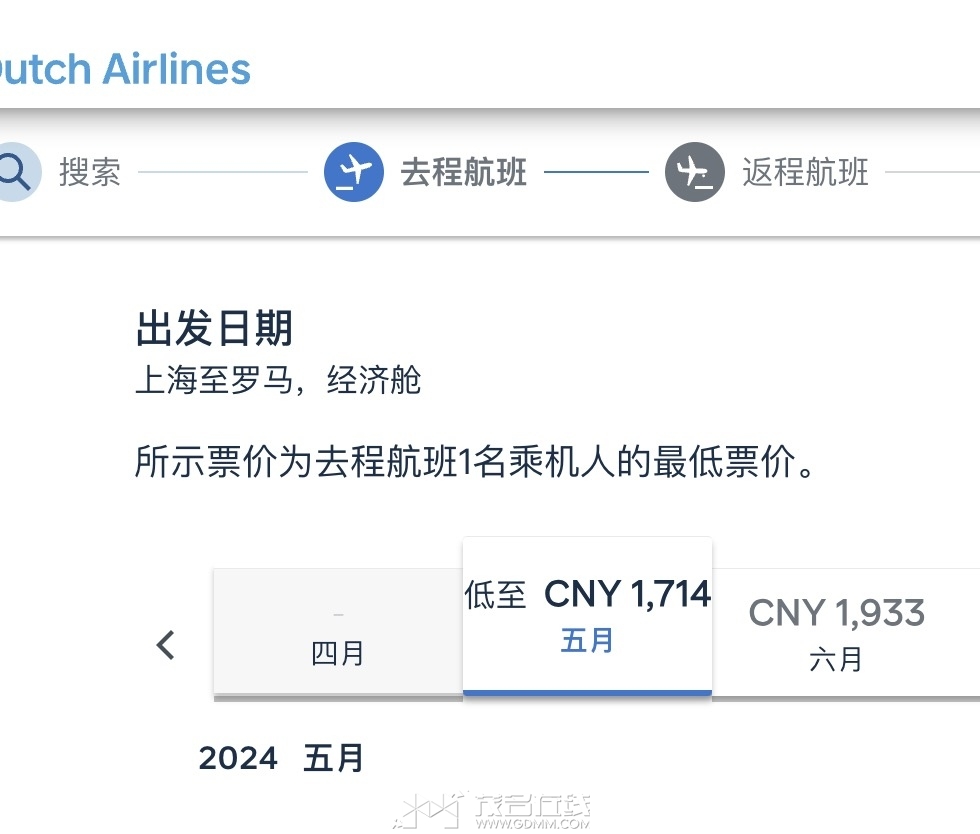Click the 出发日期 heading
Screen dimensions: 980x834
click(x=214, y=328)
